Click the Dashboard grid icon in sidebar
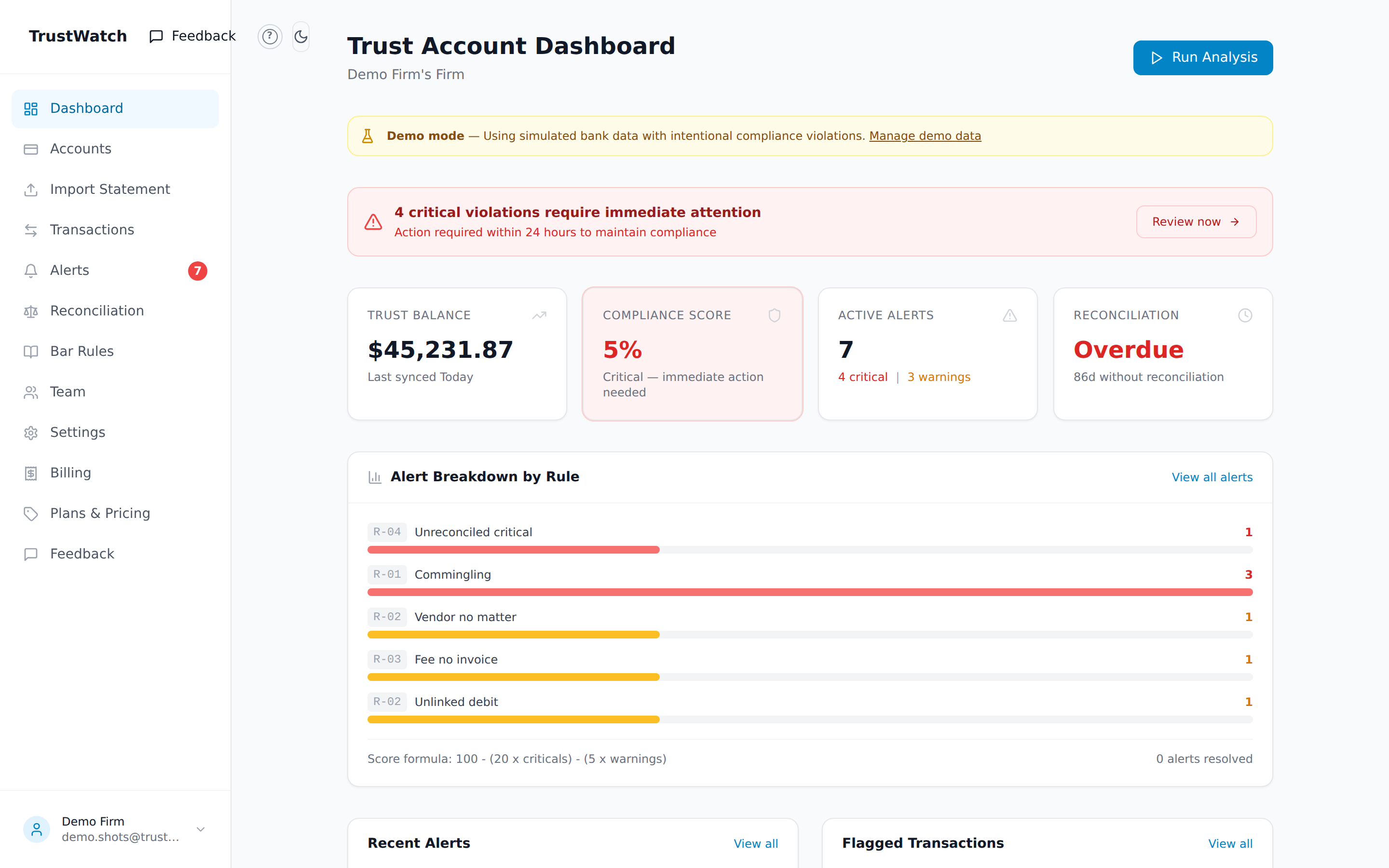 pyautogui.click(x=31, y=108)
